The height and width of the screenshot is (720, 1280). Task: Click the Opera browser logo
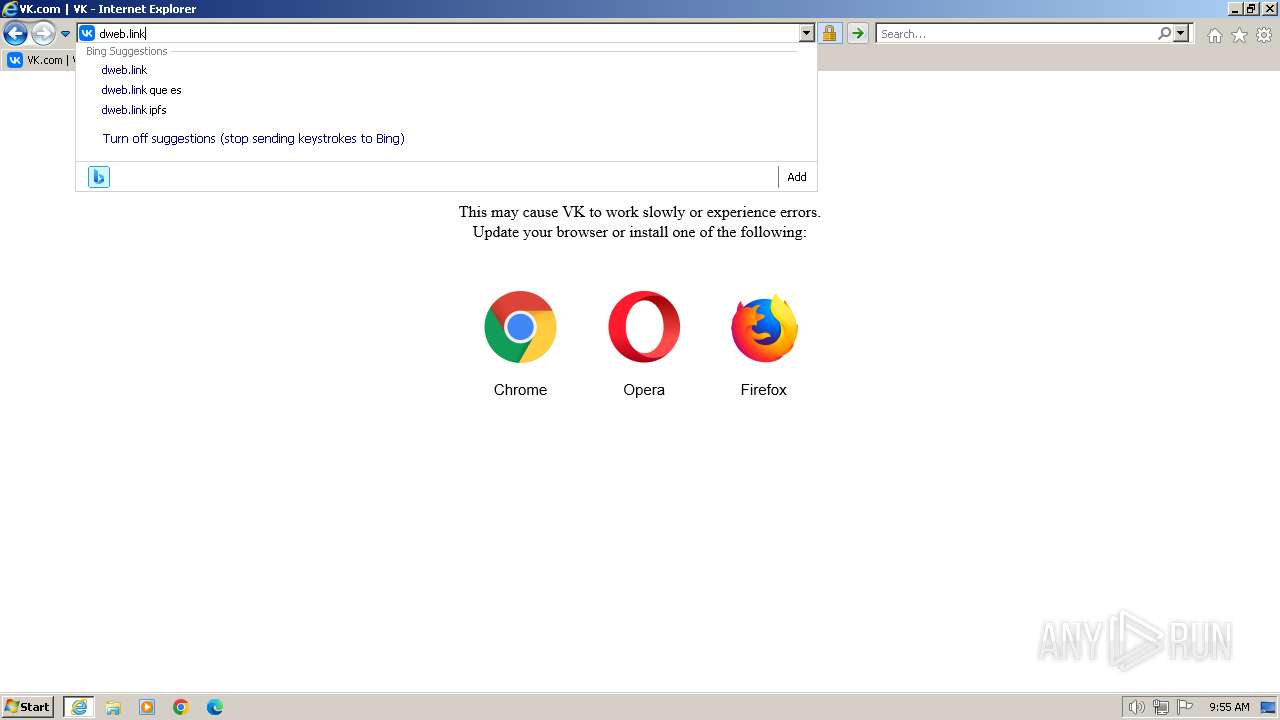pyautogui.click(x=644, y=327)
